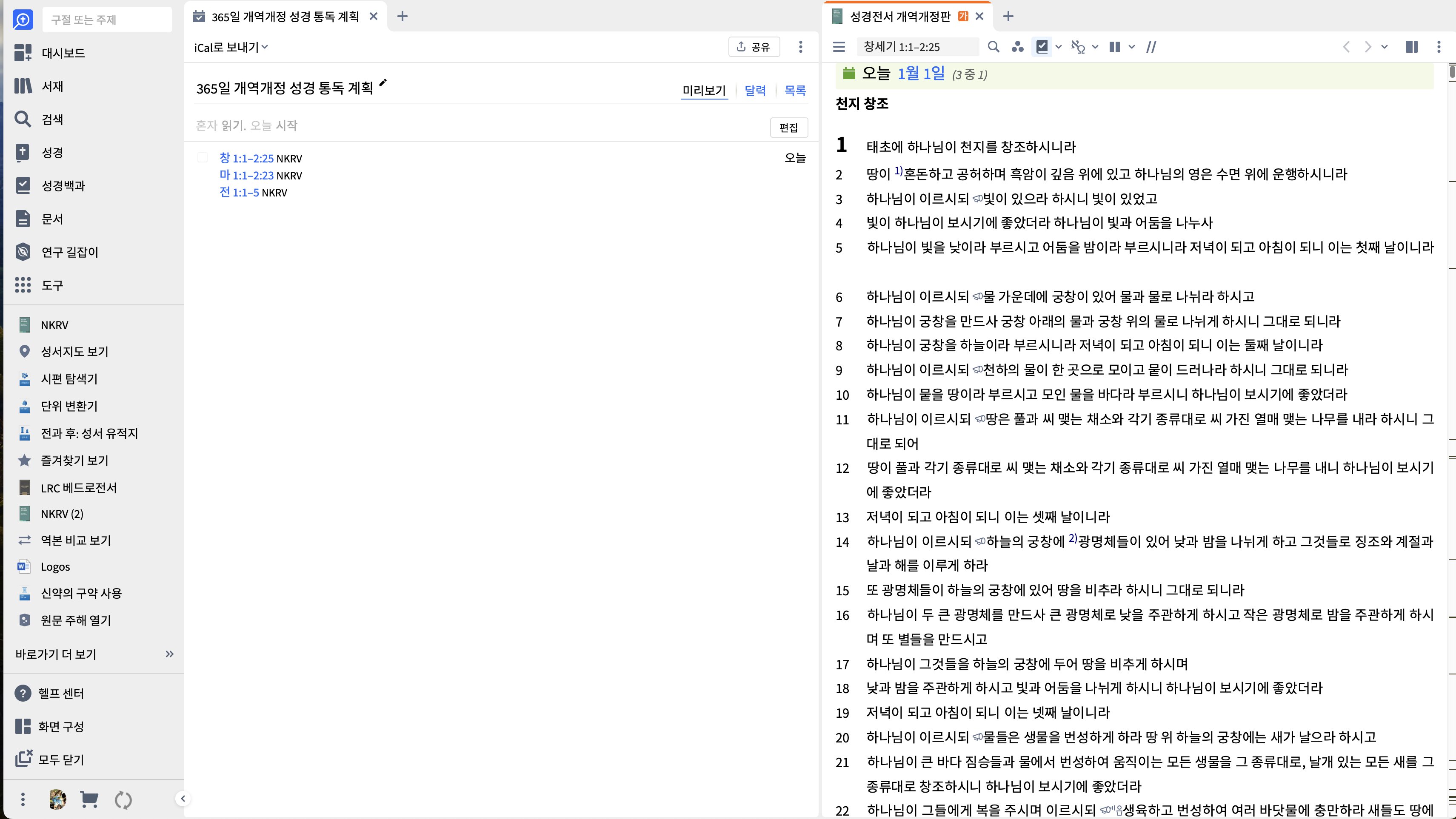Click the sync refresh icon

[123, 800]
